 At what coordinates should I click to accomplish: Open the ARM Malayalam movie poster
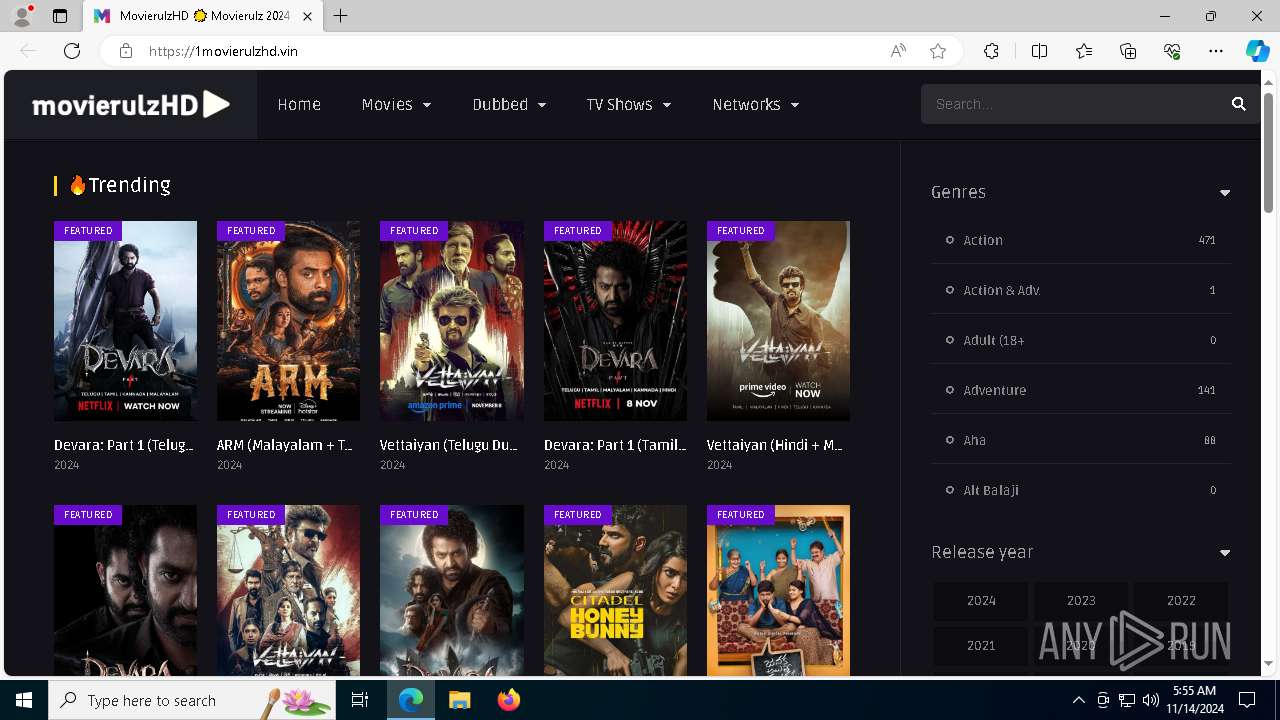click(x=288, y=321)
